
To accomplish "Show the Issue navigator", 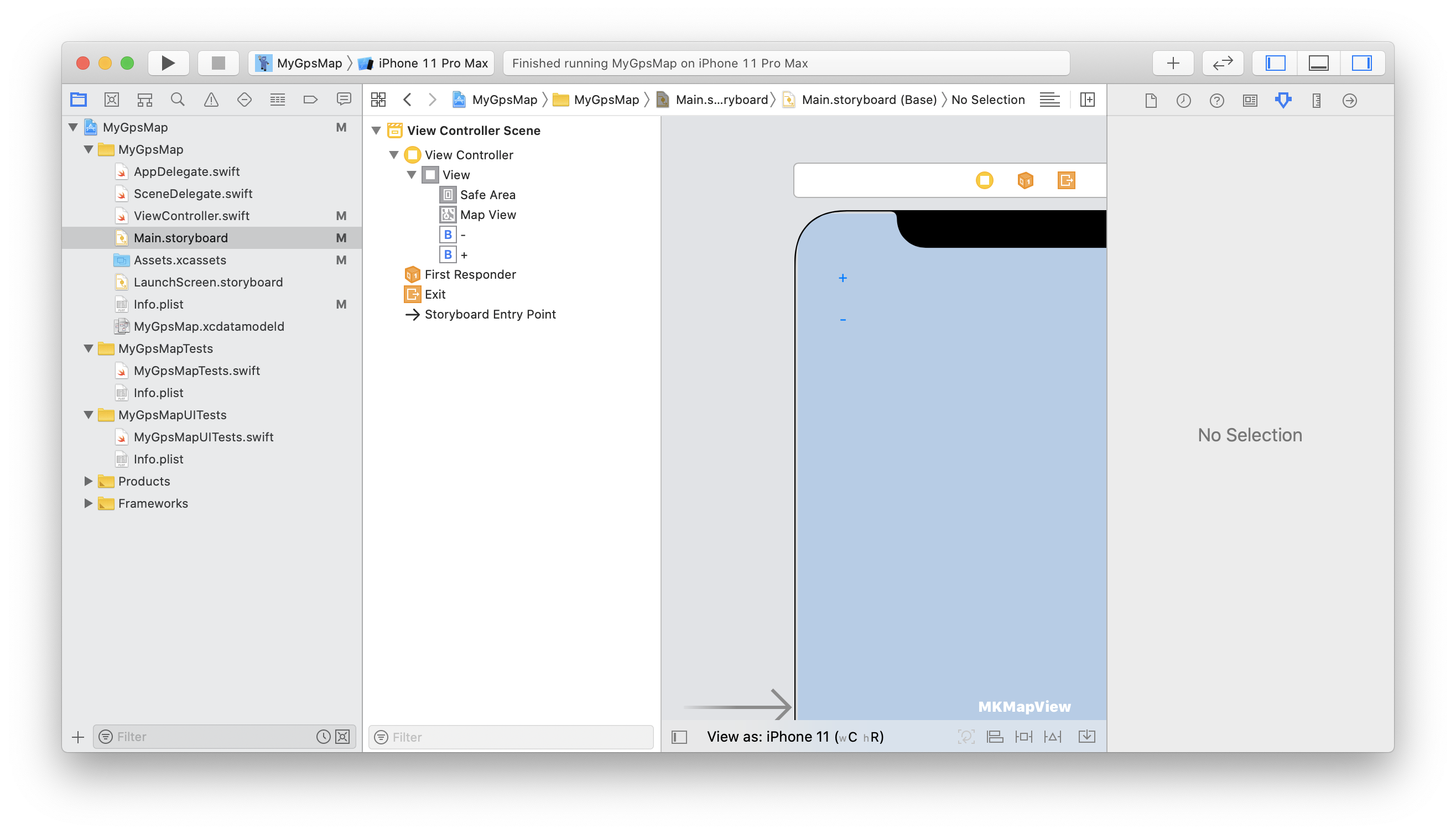I will tap(211, 100).
